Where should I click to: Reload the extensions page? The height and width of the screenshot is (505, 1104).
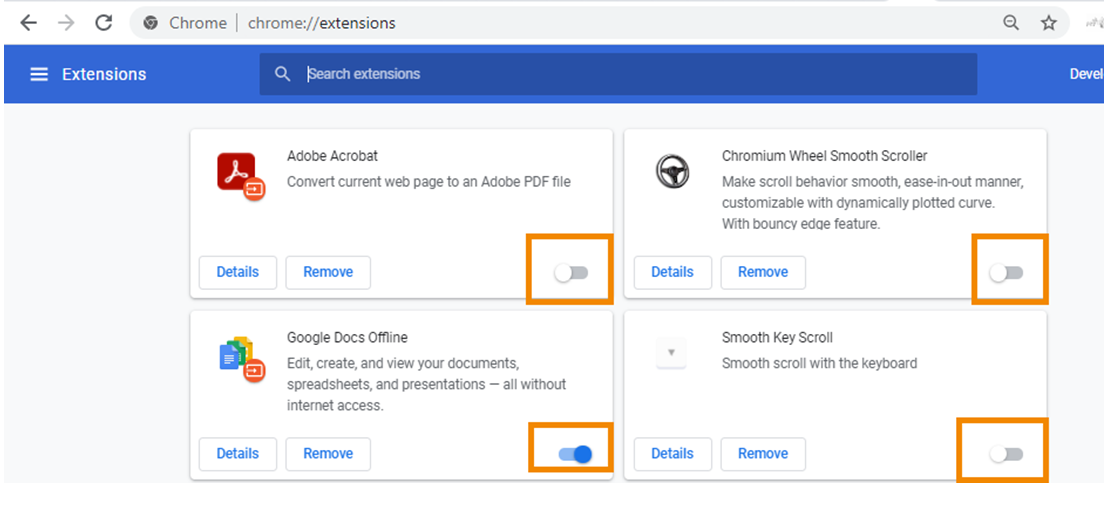pyautogui.click(x=103, y=23)
